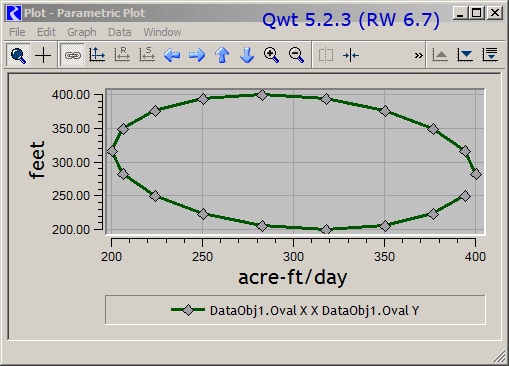Pan the plot right with blue arrow
The width and height of the screenshot is (509, 366).
pos(197,55)
